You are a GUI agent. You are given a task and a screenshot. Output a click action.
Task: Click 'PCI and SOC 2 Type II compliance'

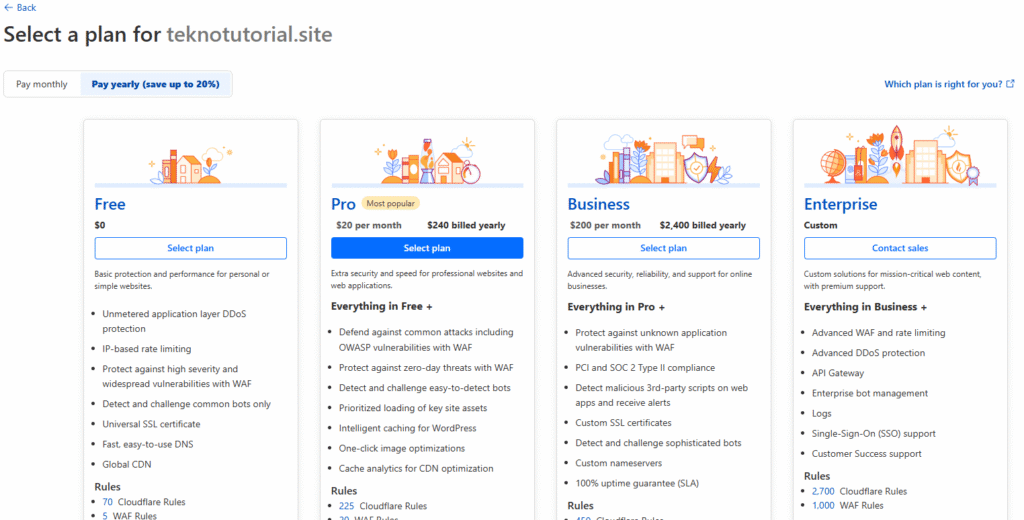tap(645, 368)
